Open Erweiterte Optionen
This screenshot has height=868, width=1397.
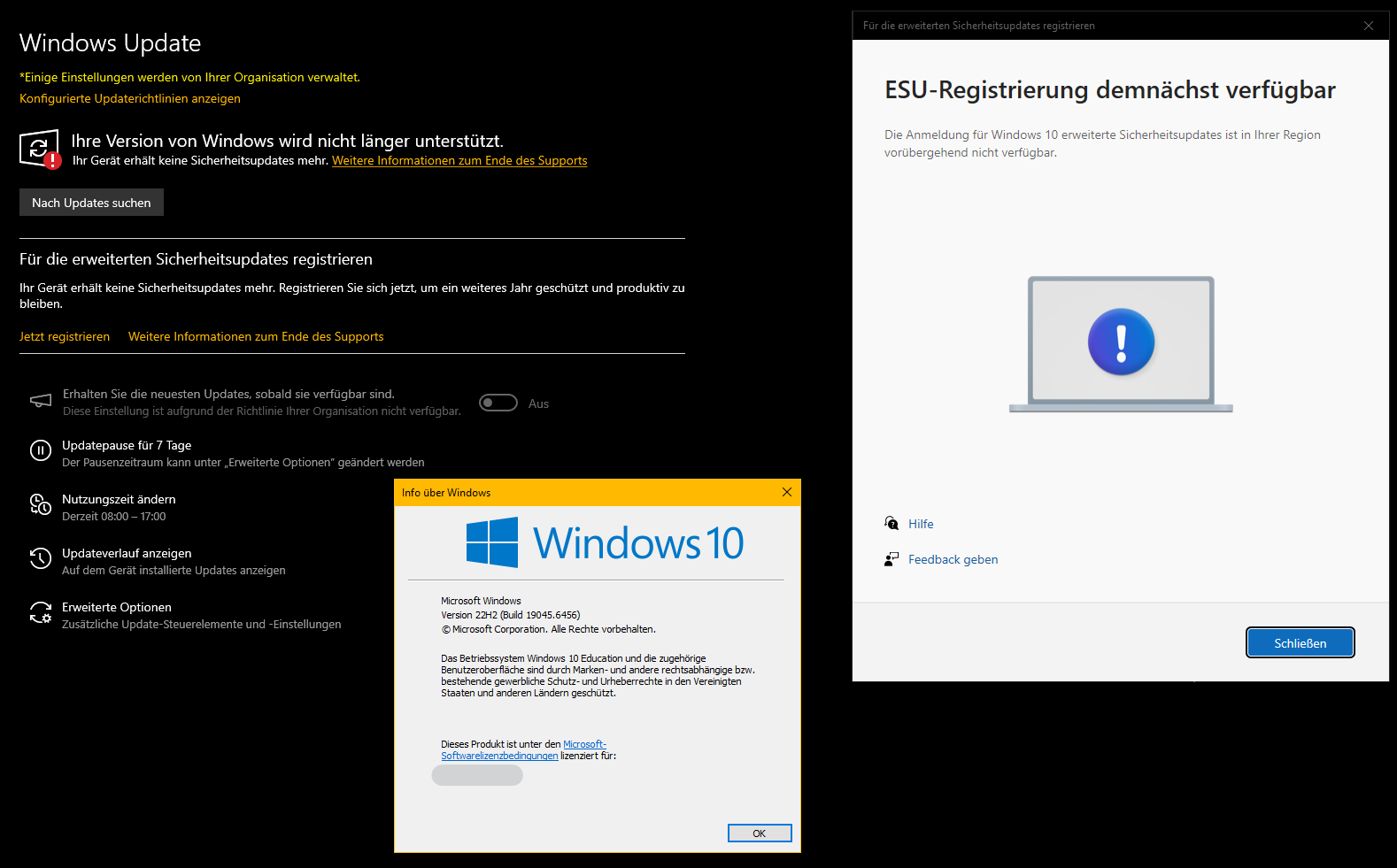click(117, 607)
